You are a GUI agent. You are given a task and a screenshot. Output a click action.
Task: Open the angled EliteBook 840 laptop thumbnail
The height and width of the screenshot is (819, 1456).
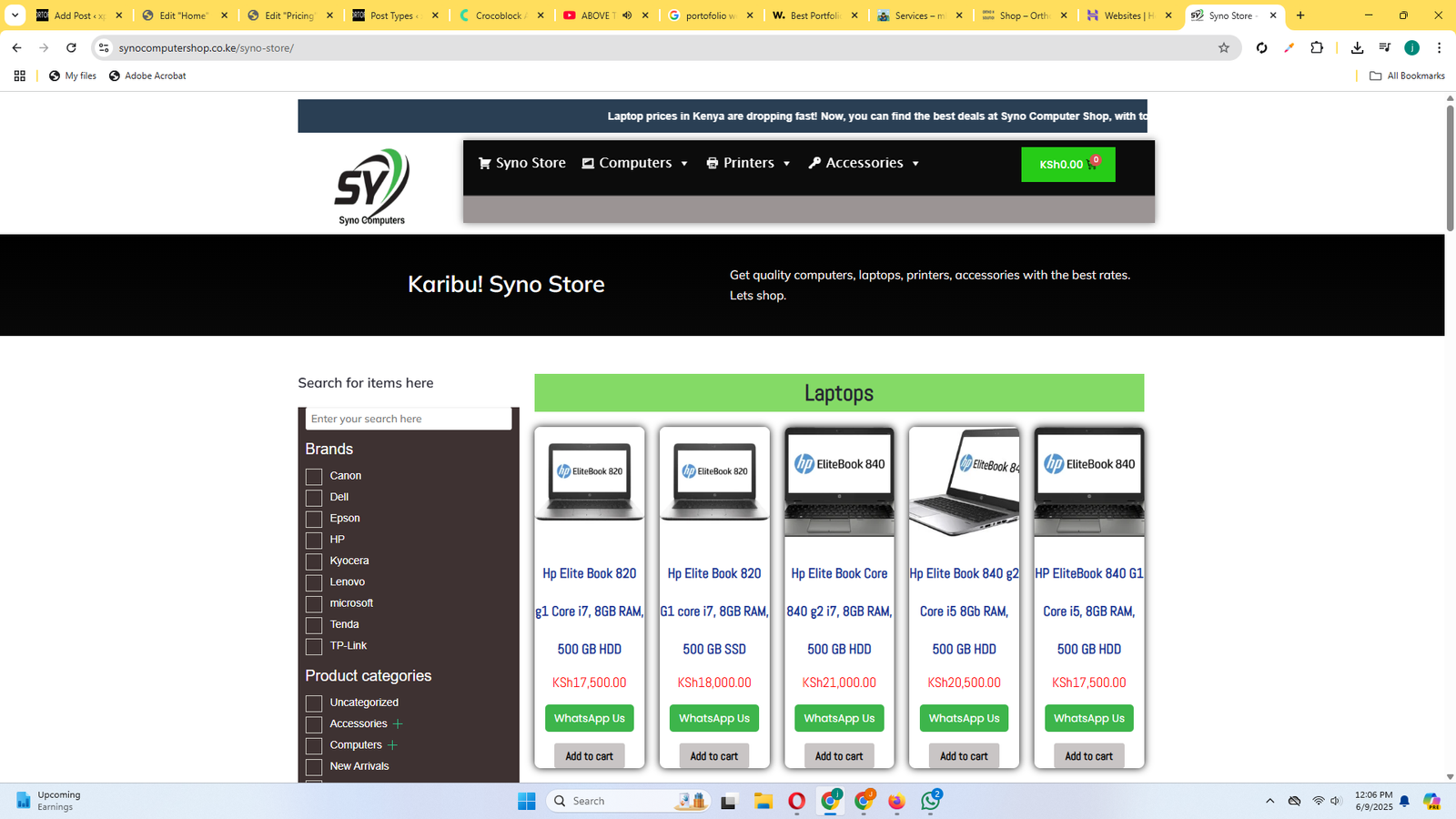[964, 480]
